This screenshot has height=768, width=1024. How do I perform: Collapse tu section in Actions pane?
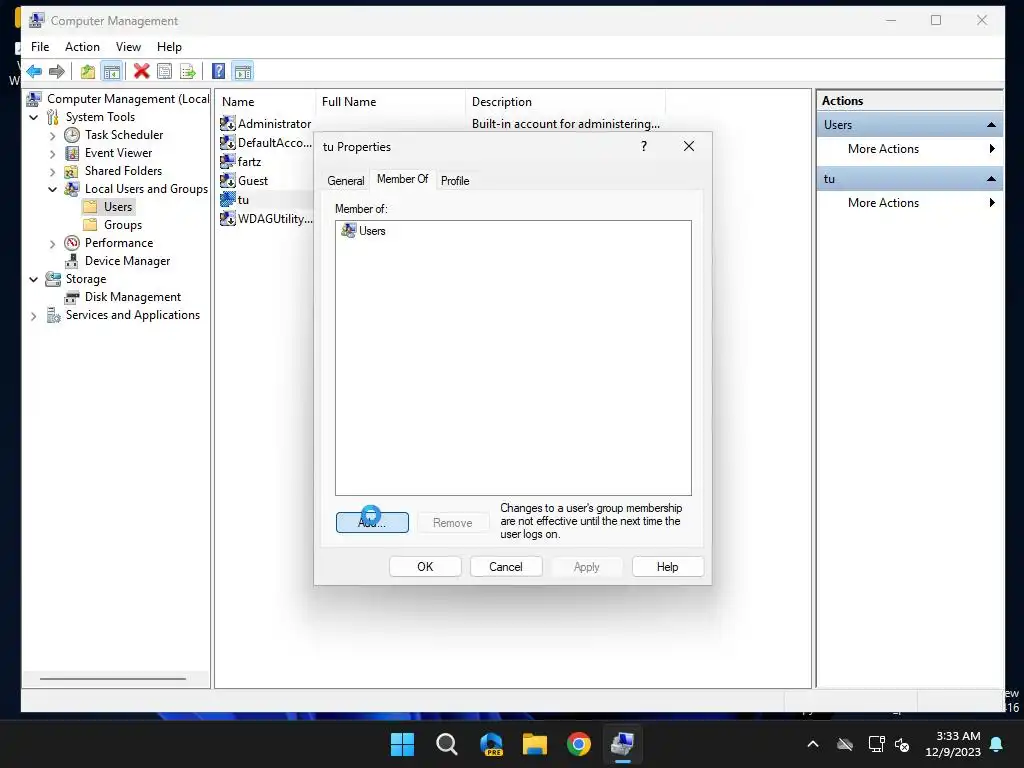[x=991, y=179]
